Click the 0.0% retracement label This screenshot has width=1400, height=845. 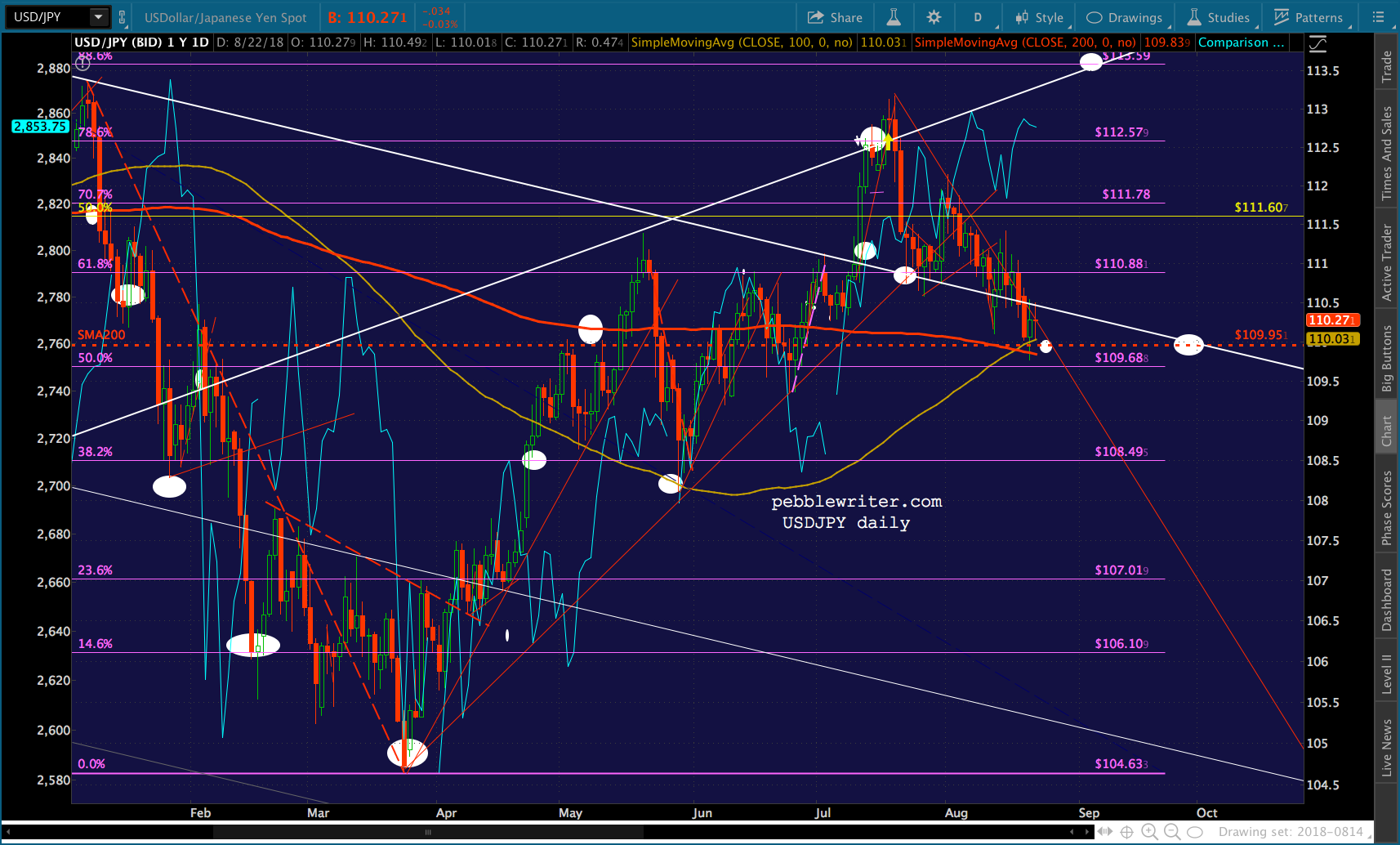coord(91,763)
